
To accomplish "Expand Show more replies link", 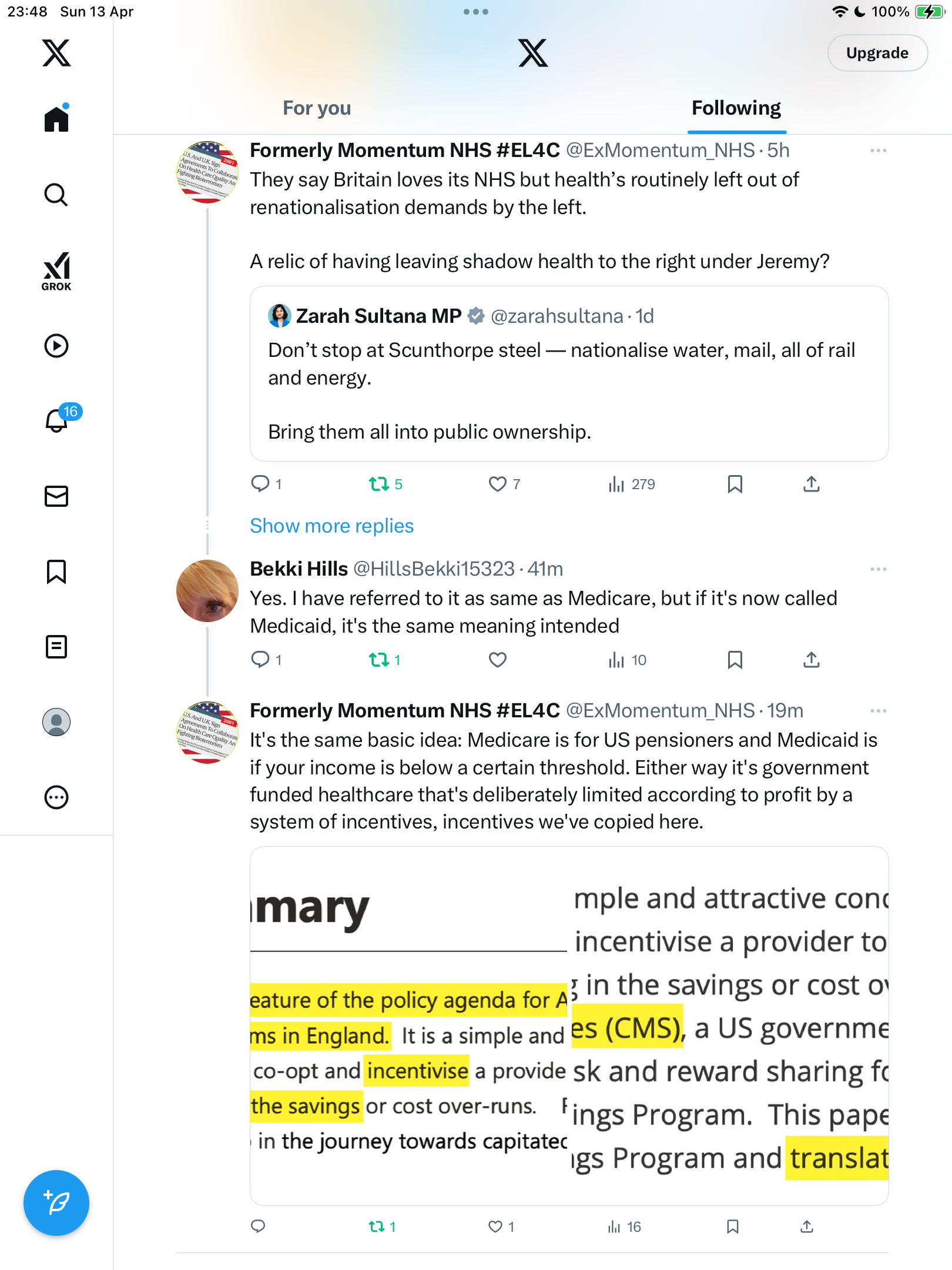I will 332,526.
